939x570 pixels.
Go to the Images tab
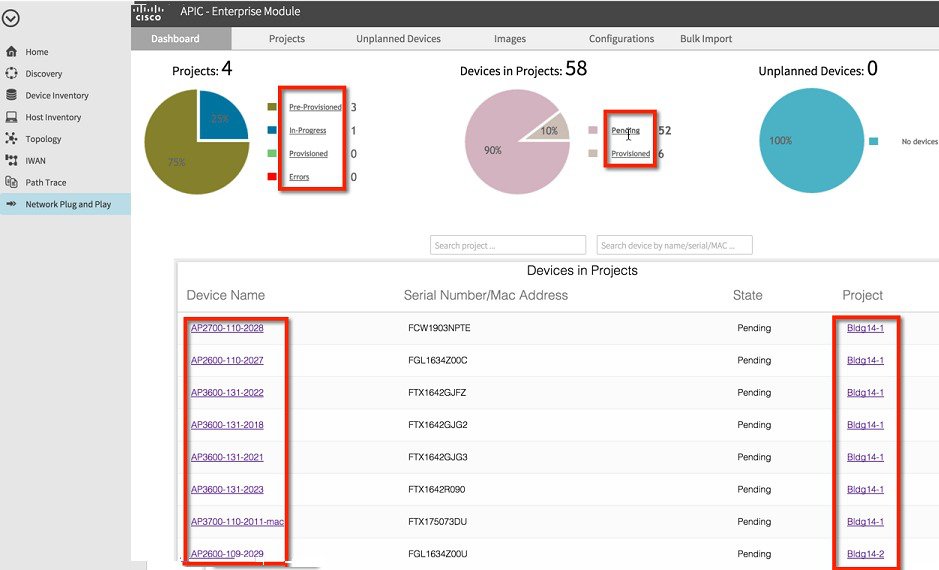(x=510, y=38)
